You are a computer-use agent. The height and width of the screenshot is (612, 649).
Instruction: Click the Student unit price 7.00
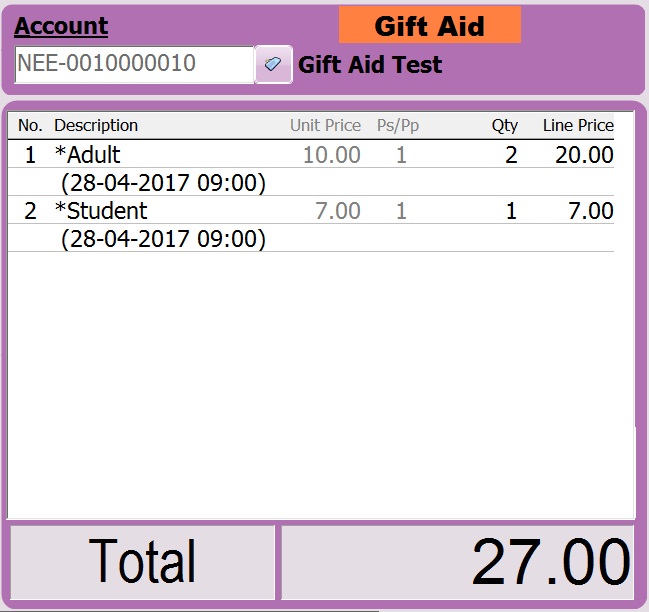click(338, 211)
